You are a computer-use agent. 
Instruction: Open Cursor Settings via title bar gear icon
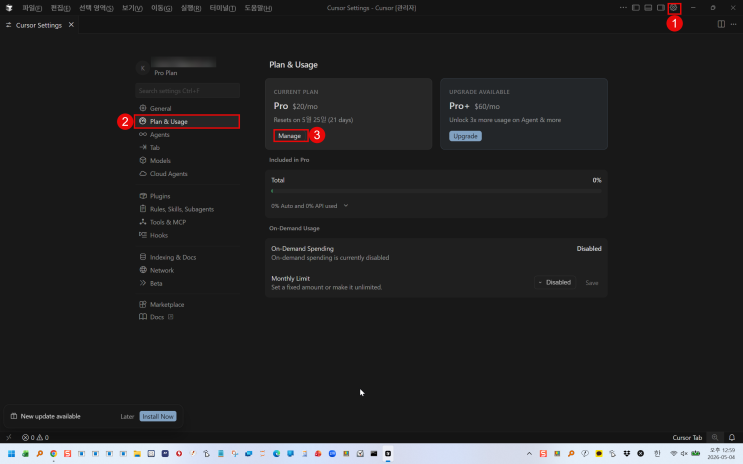(x=673, y=8)
